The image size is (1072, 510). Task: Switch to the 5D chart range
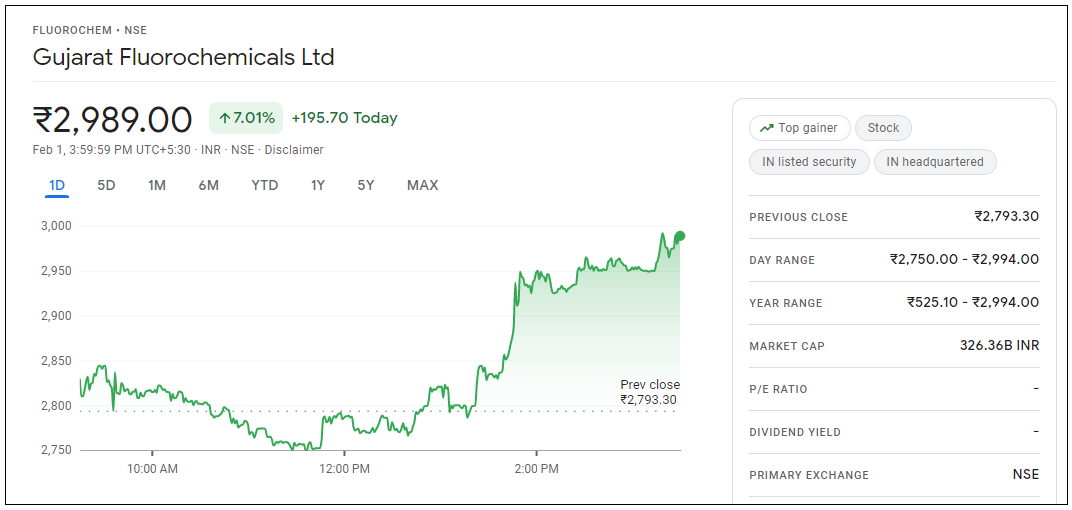[x=106, y=185]
